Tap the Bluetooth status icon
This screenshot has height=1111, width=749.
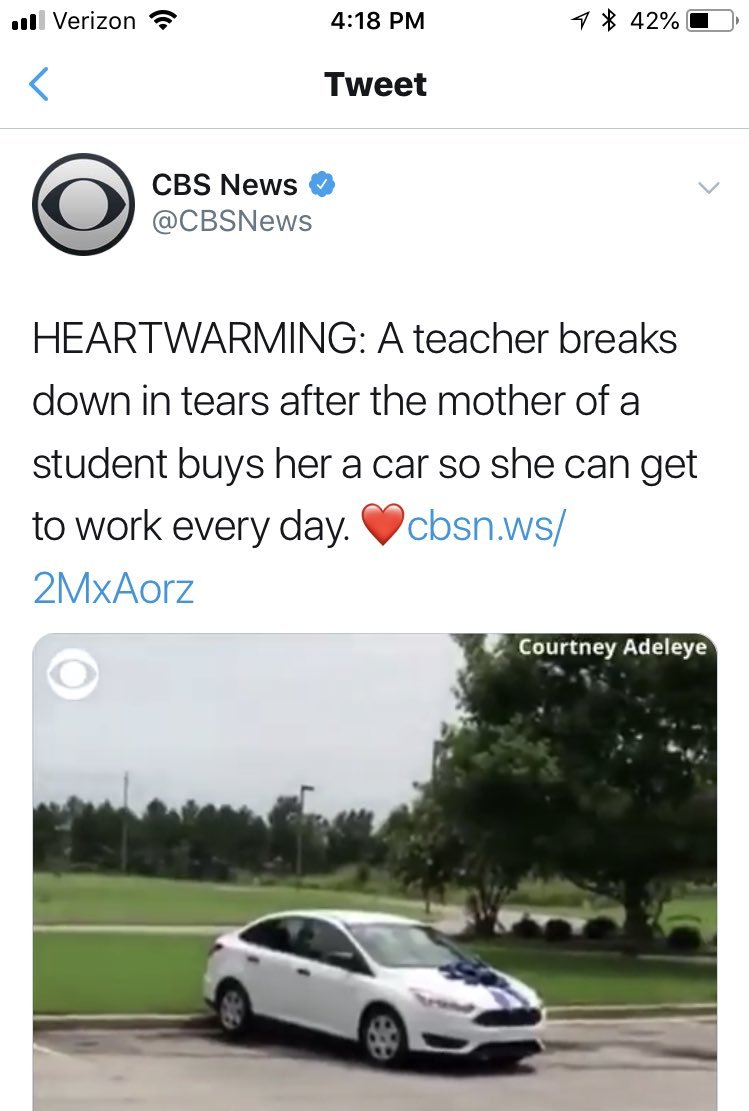point(609,21)
